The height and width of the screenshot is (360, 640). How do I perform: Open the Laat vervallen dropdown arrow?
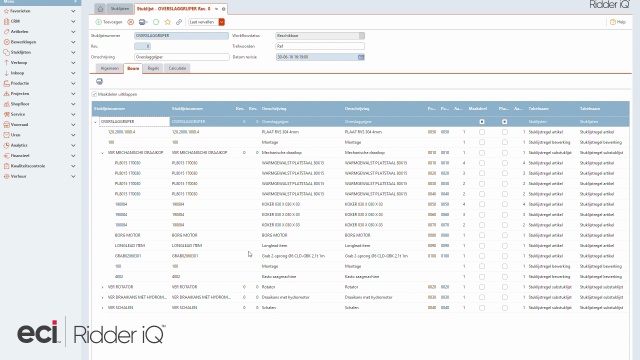(222, 22)
